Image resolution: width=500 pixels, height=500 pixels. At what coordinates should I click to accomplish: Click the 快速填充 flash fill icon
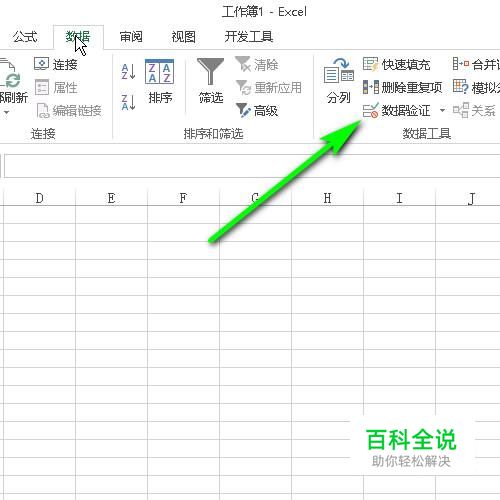pyautogui.click(x=370, y=64)
